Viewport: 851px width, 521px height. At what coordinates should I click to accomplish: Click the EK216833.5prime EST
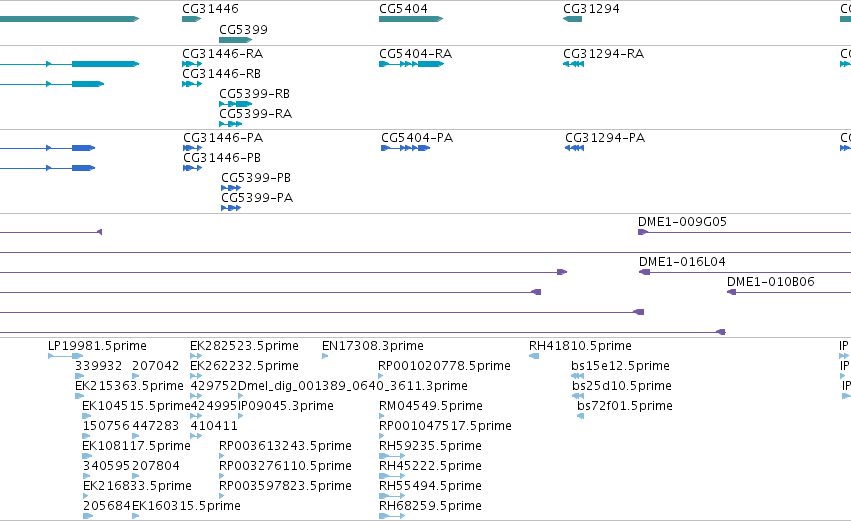point(86,497)
